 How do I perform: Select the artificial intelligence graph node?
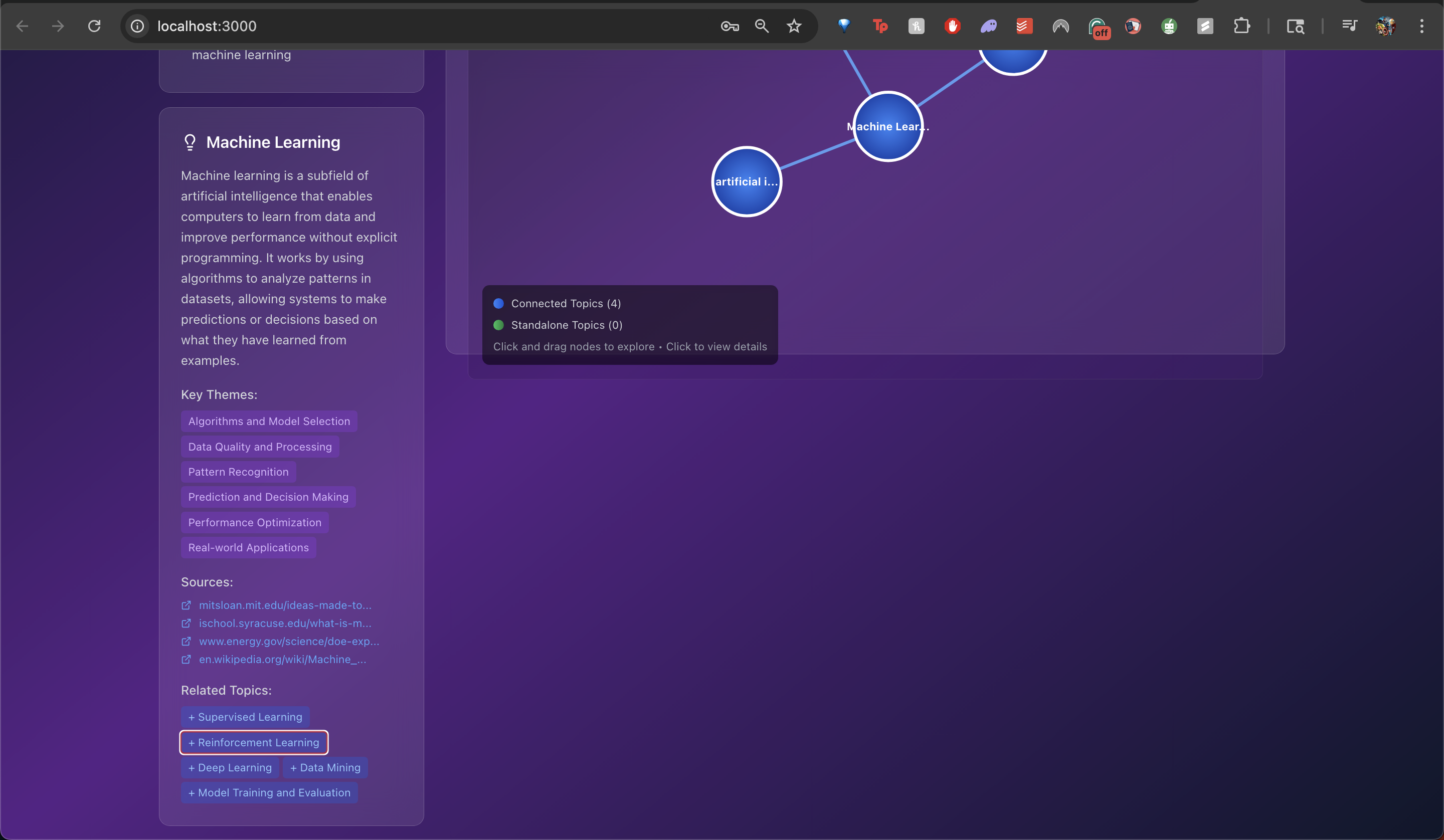click(x=747, y=181)
